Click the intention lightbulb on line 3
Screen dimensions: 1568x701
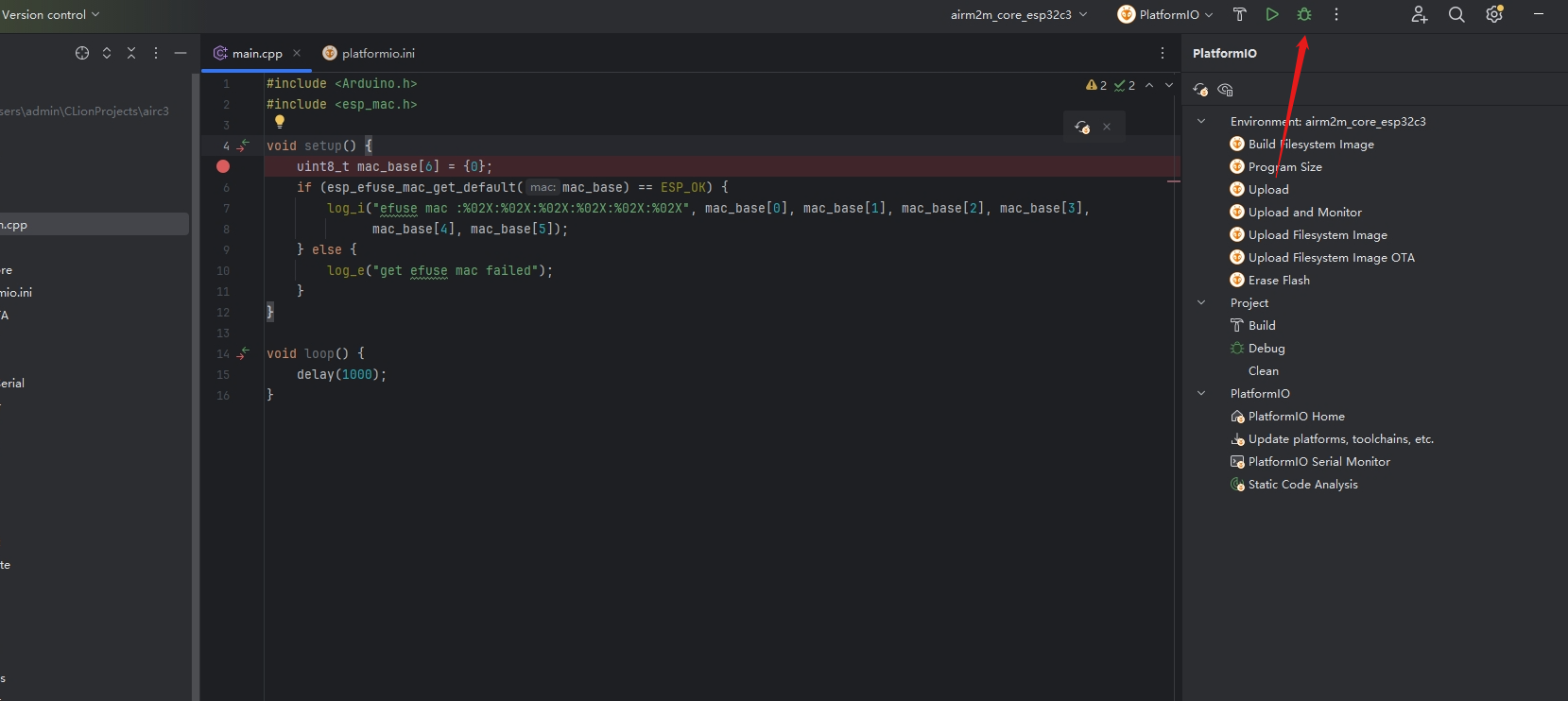280,122
